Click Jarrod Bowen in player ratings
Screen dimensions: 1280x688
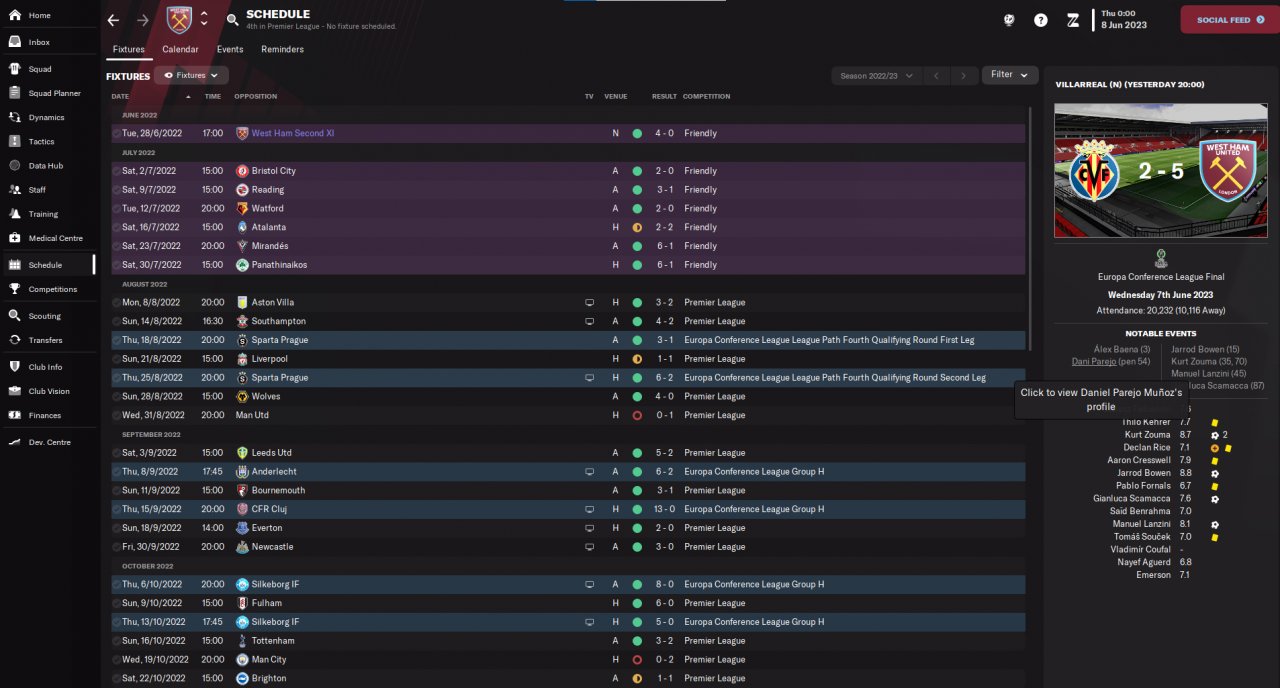(1144, 473)
